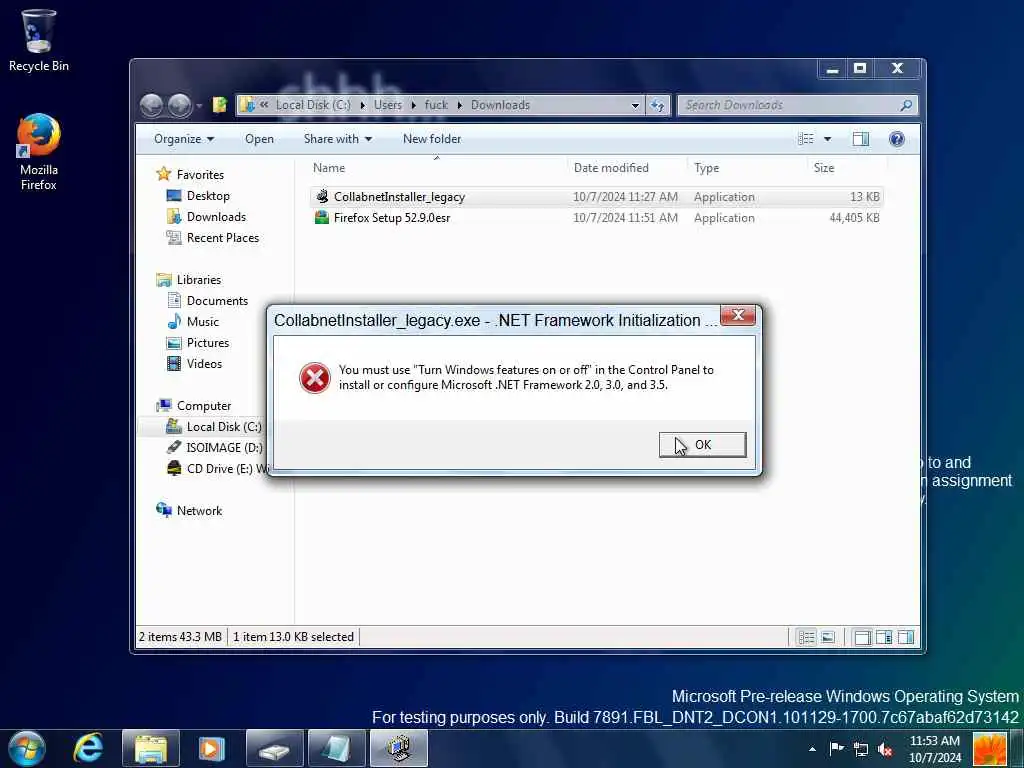The width and height of the screenshot is (1024, 768).
Task: Click the Windows Explorer taskbar button
Action: (x=151, y=748)
